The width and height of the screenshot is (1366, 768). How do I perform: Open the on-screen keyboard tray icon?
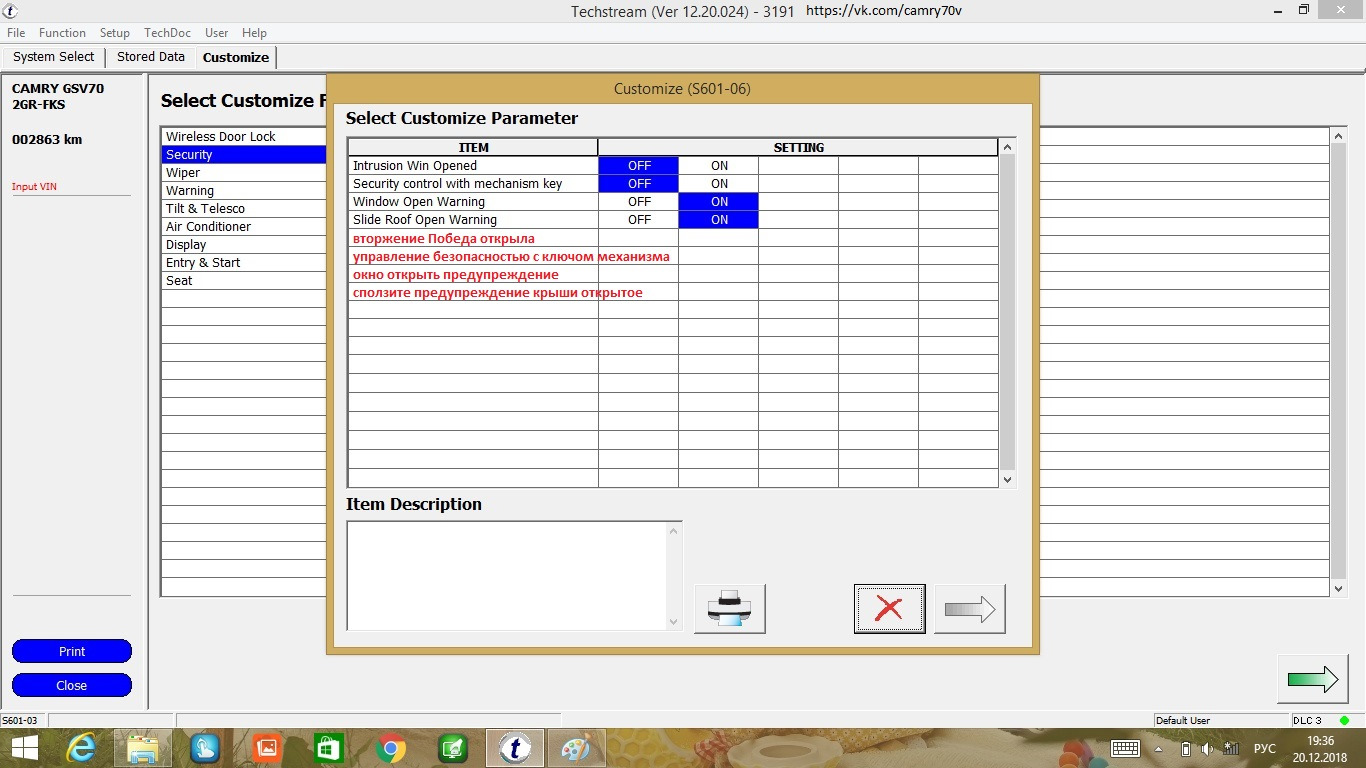(1125, 748)
